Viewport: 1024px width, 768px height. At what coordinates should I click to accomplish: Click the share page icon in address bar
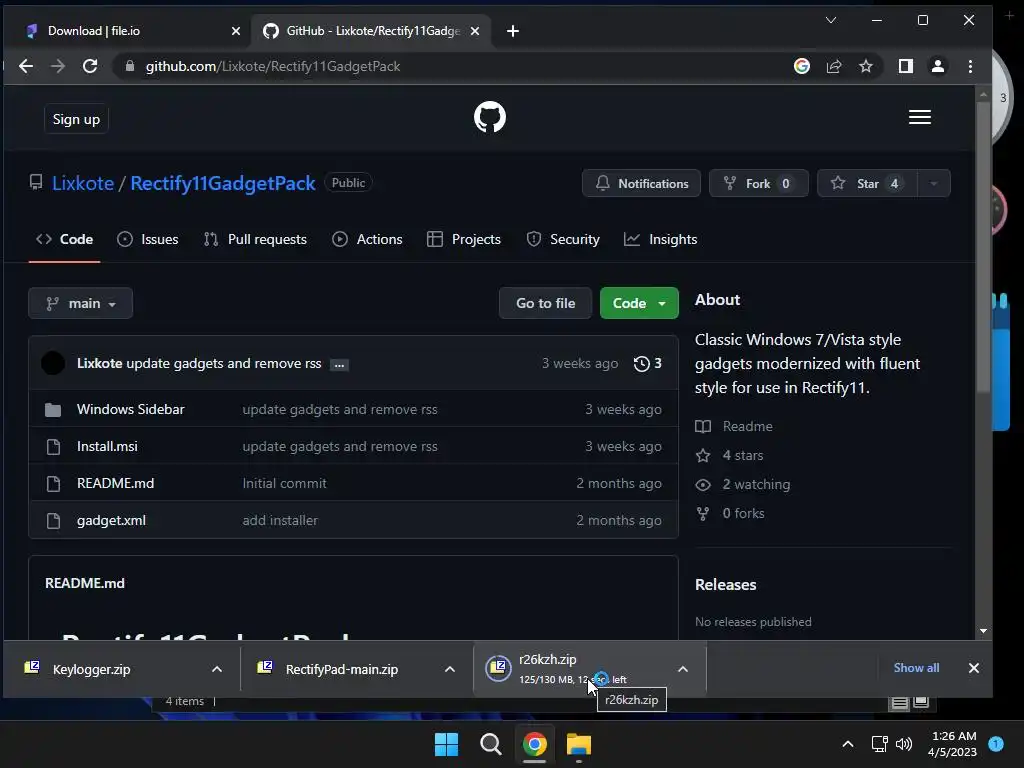834,66
